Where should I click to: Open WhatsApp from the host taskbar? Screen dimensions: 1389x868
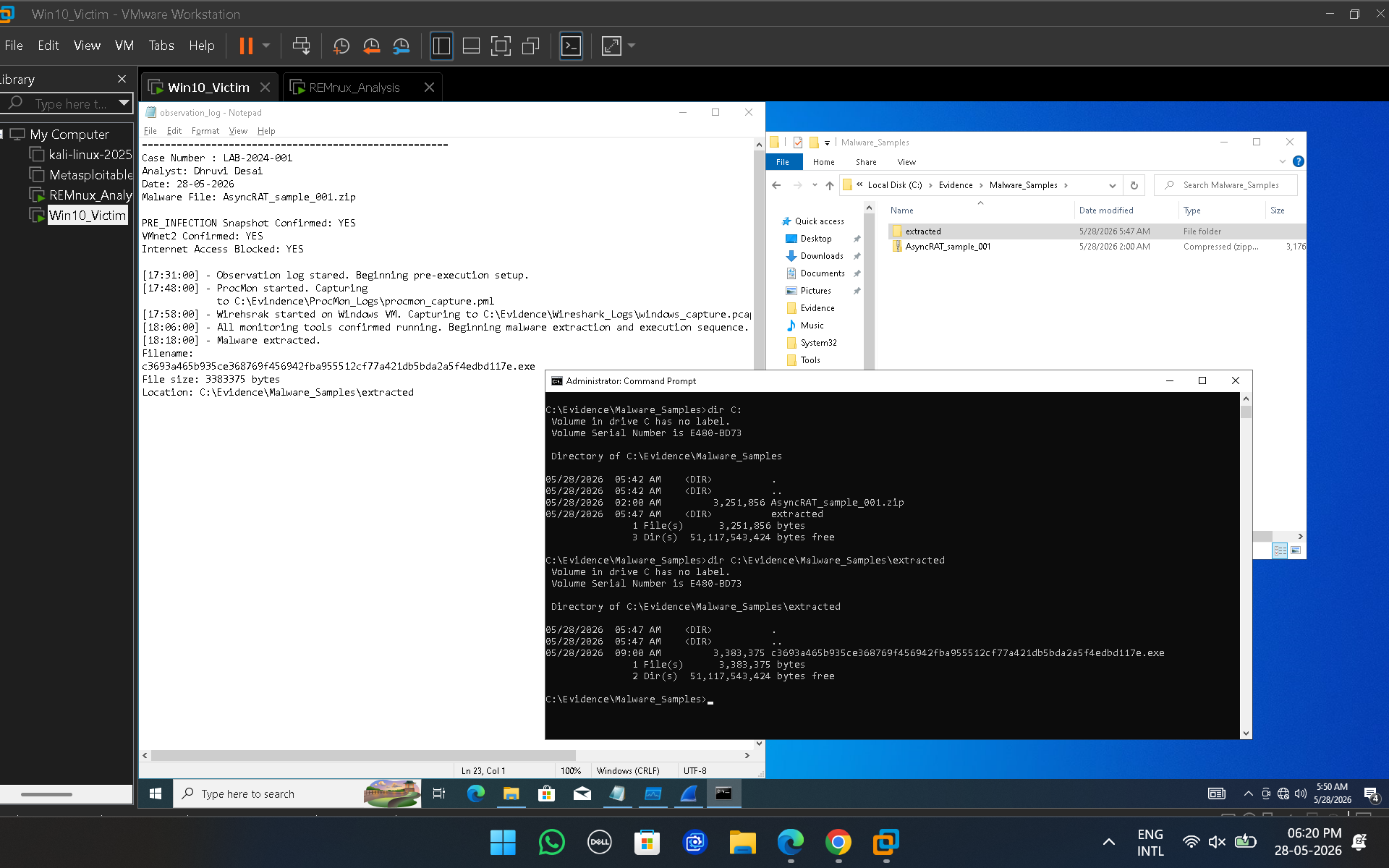551,842
